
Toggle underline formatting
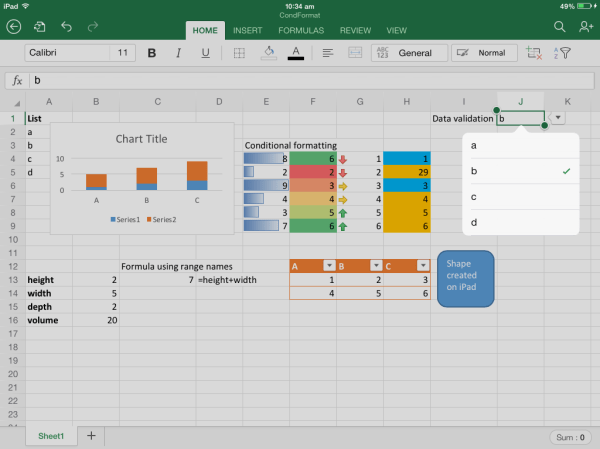click(x=205, y=53)
